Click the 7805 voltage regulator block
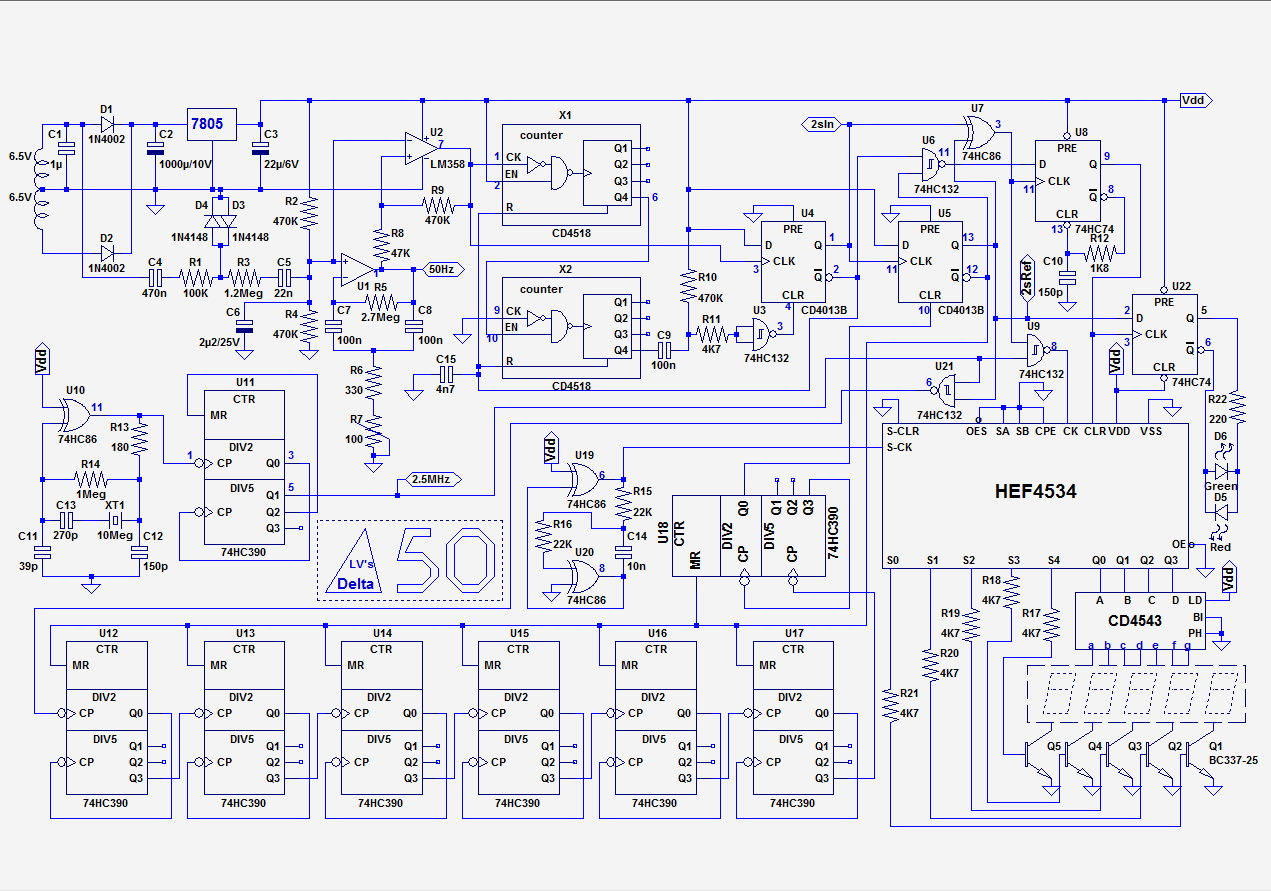 pyautogui.click(x=212, y=126)
